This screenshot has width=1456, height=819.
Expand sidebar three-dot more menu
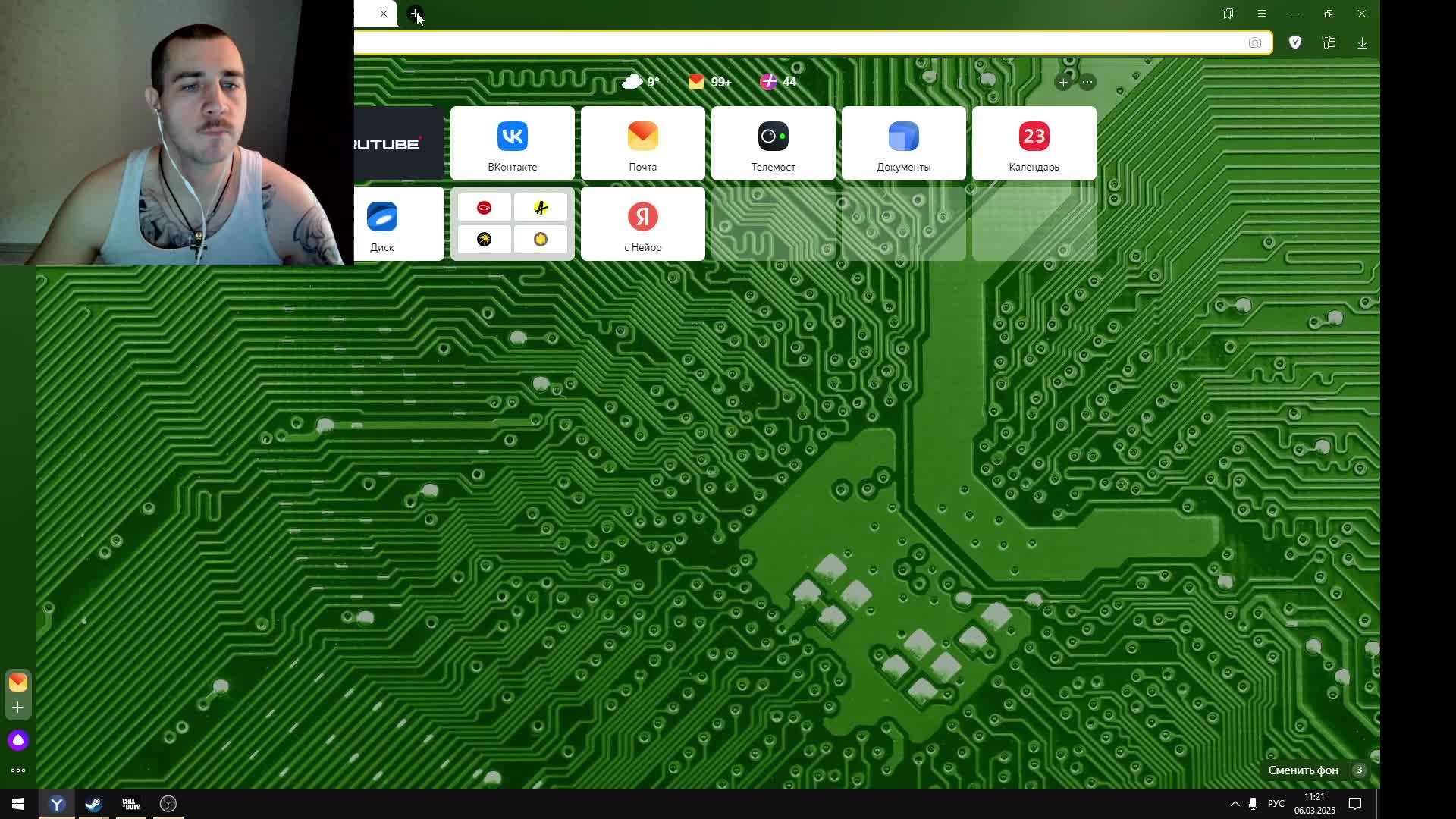[18, 770]
